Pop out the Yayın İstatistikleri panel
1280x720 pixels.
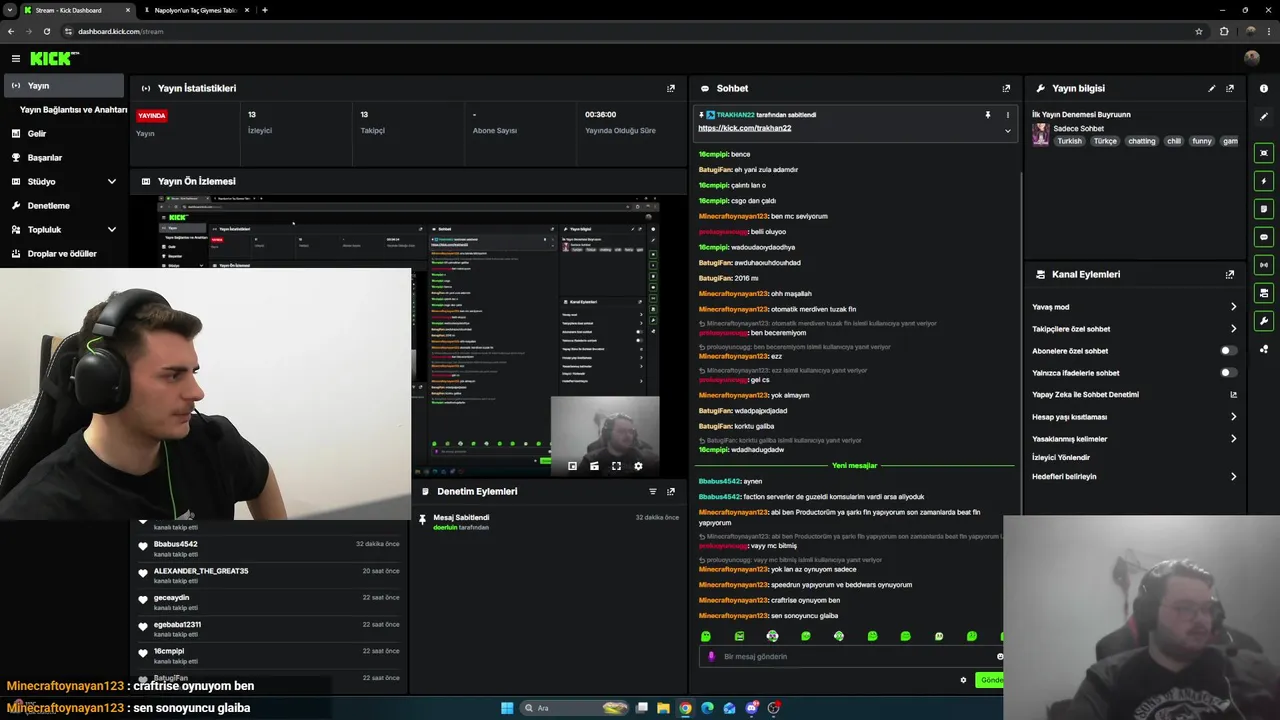(671, 88)
